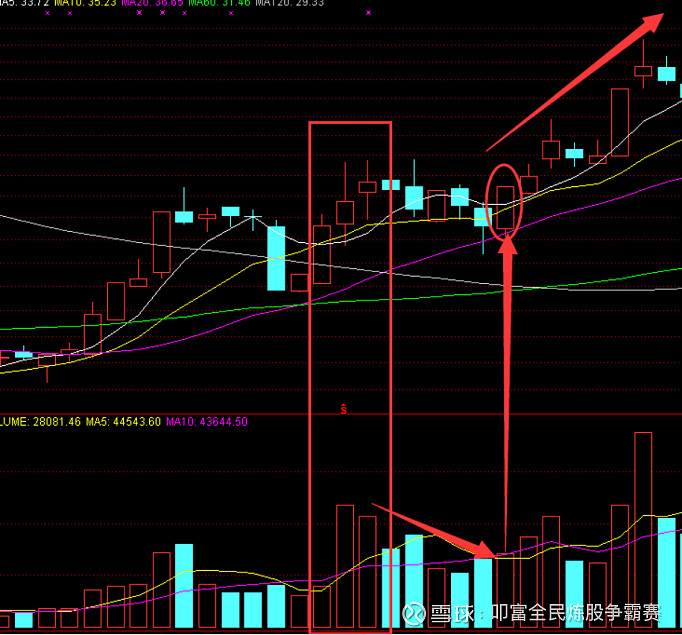
Task: Click the yellow MA10: 35.23 indicator label
Action: tap(82, 3)
